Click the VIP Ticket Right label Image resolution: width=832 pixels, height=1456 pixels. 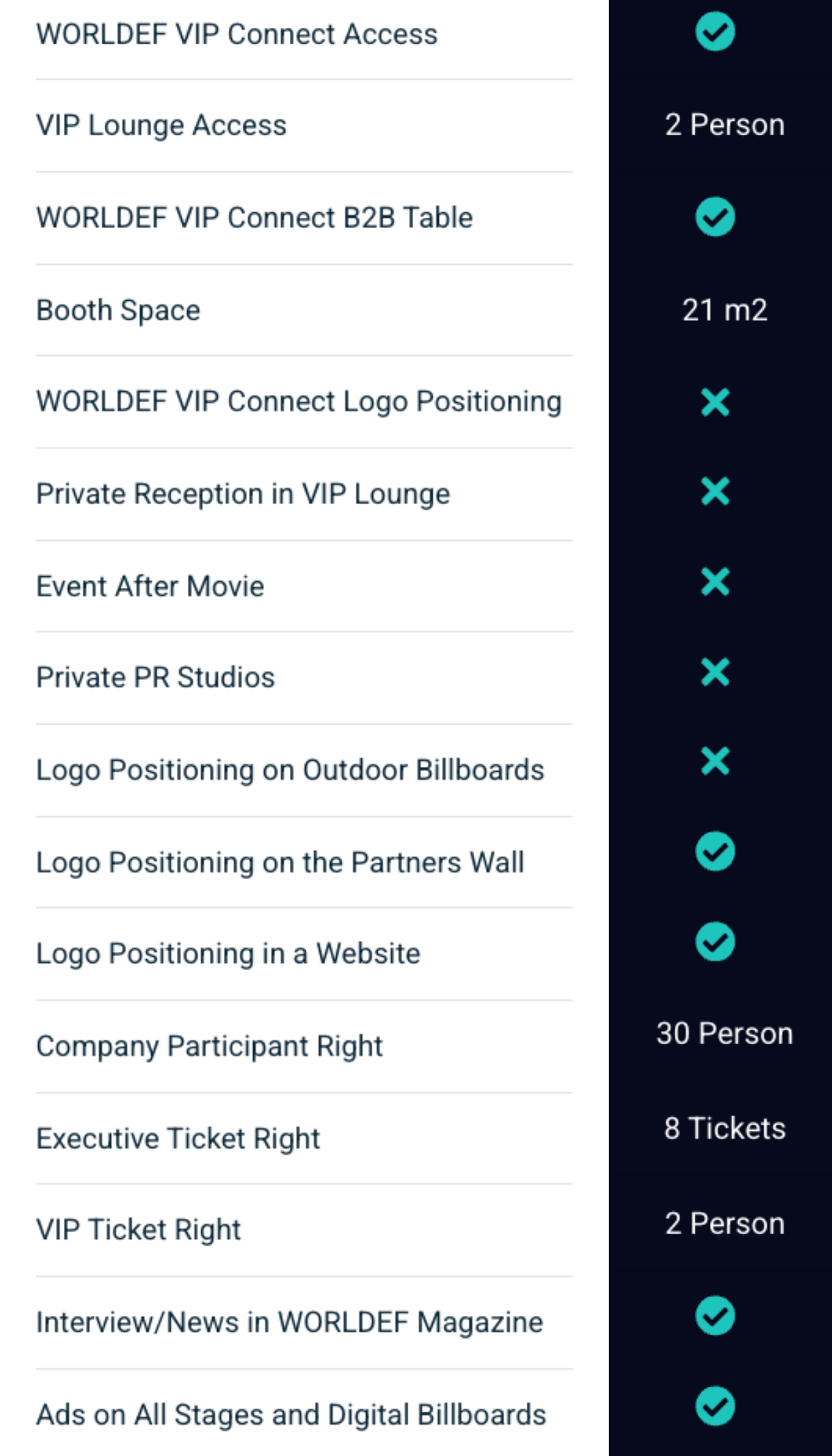139,1230
